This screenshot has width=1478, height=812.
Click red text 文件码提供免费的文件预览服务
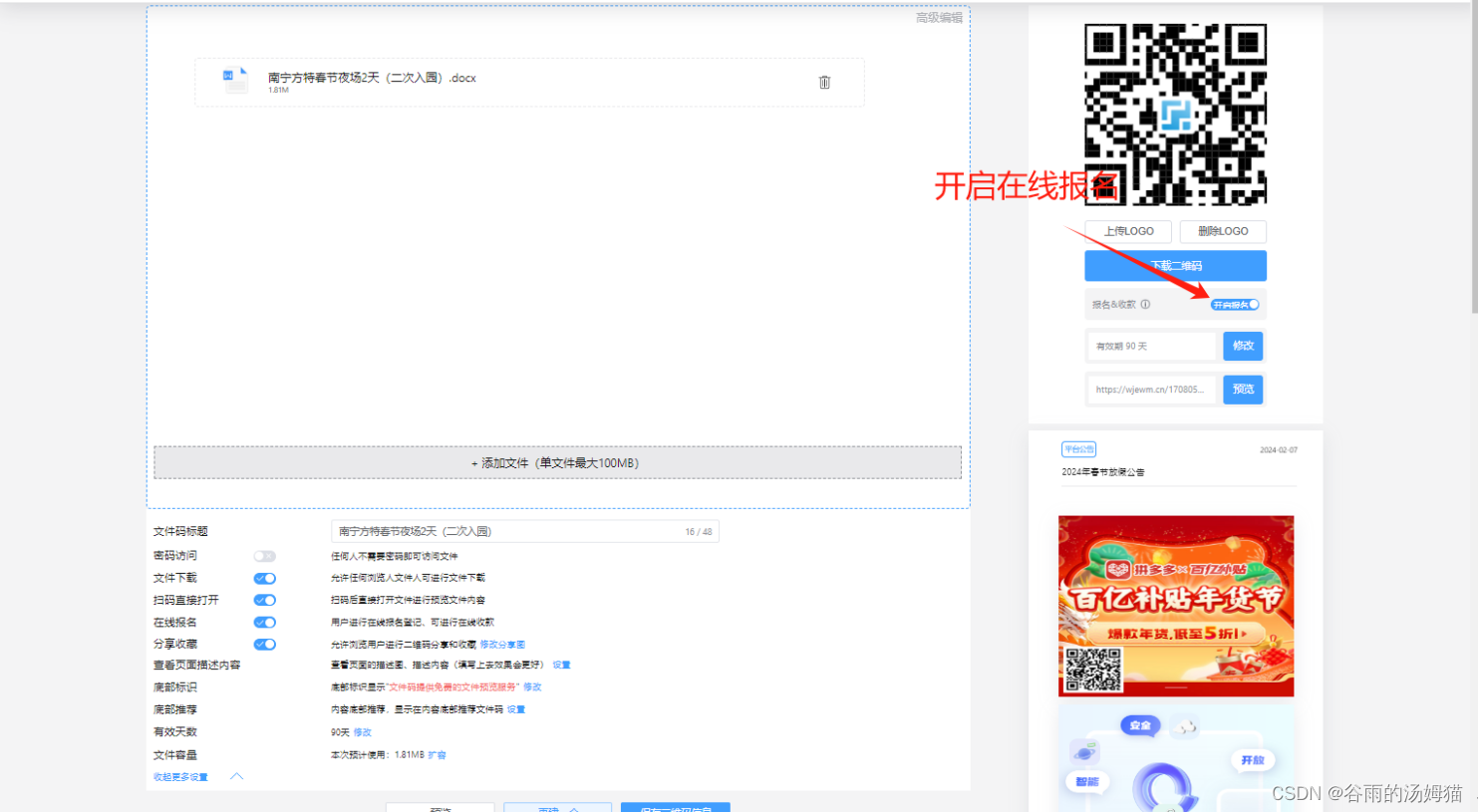[453, 687]
